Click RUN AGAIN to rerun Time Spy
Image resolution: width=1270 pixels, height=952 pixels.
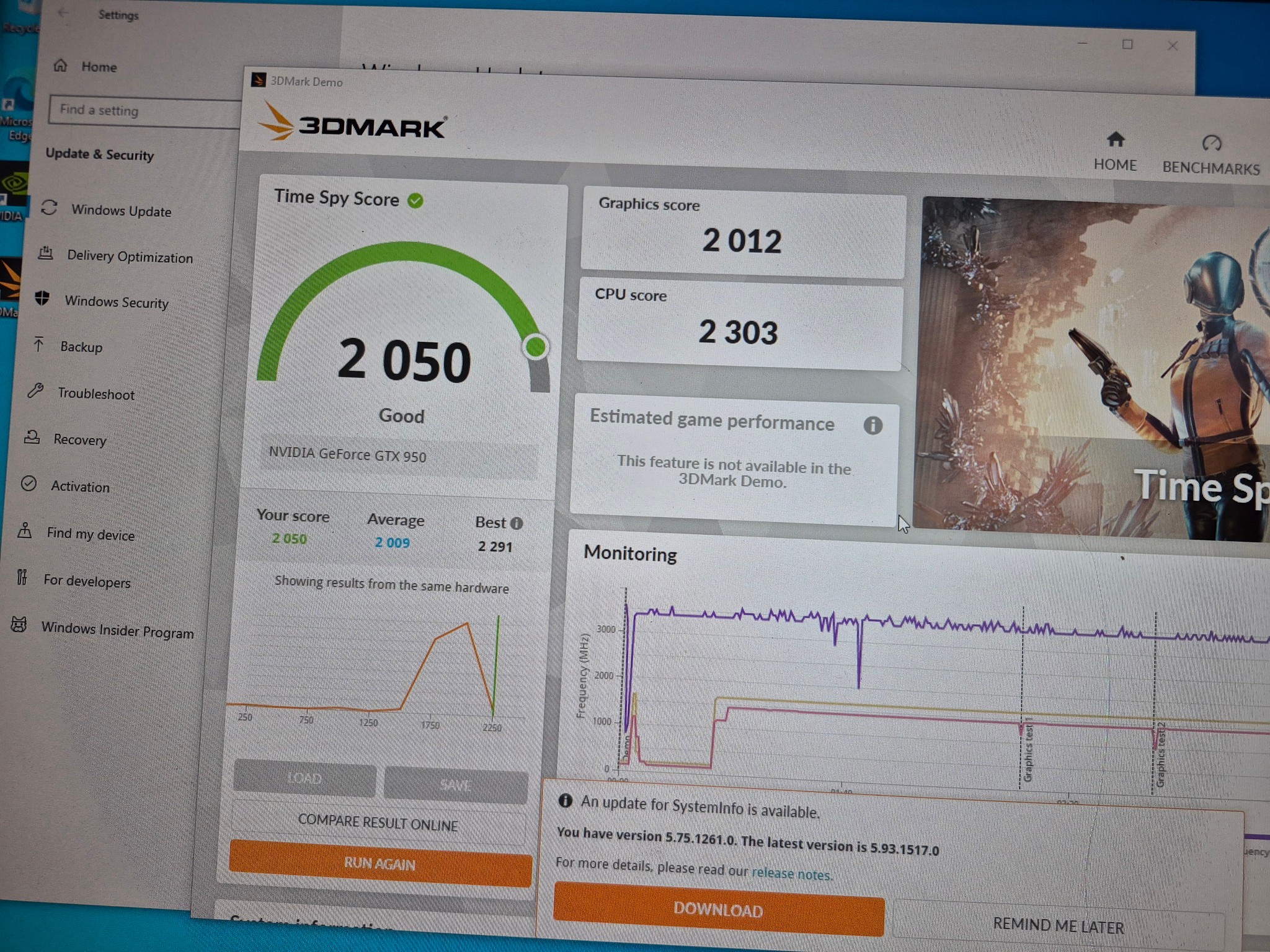(380, 863)
